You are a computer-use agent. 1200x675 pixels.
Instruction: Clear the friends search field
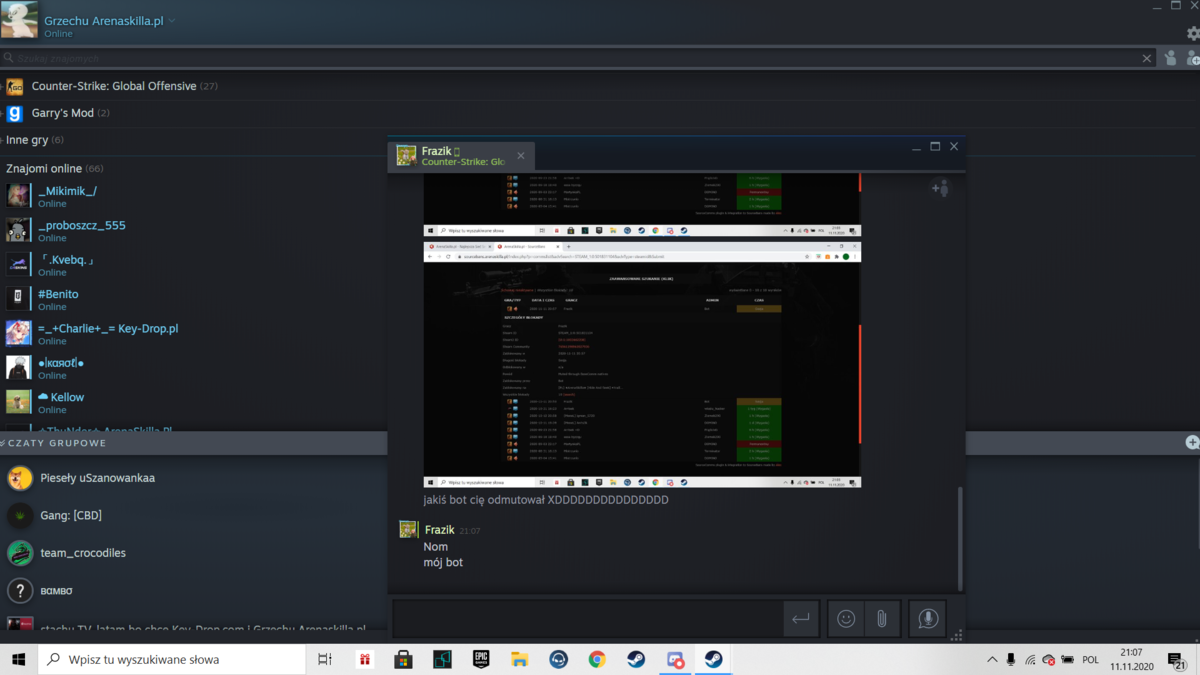[1147, 58]
